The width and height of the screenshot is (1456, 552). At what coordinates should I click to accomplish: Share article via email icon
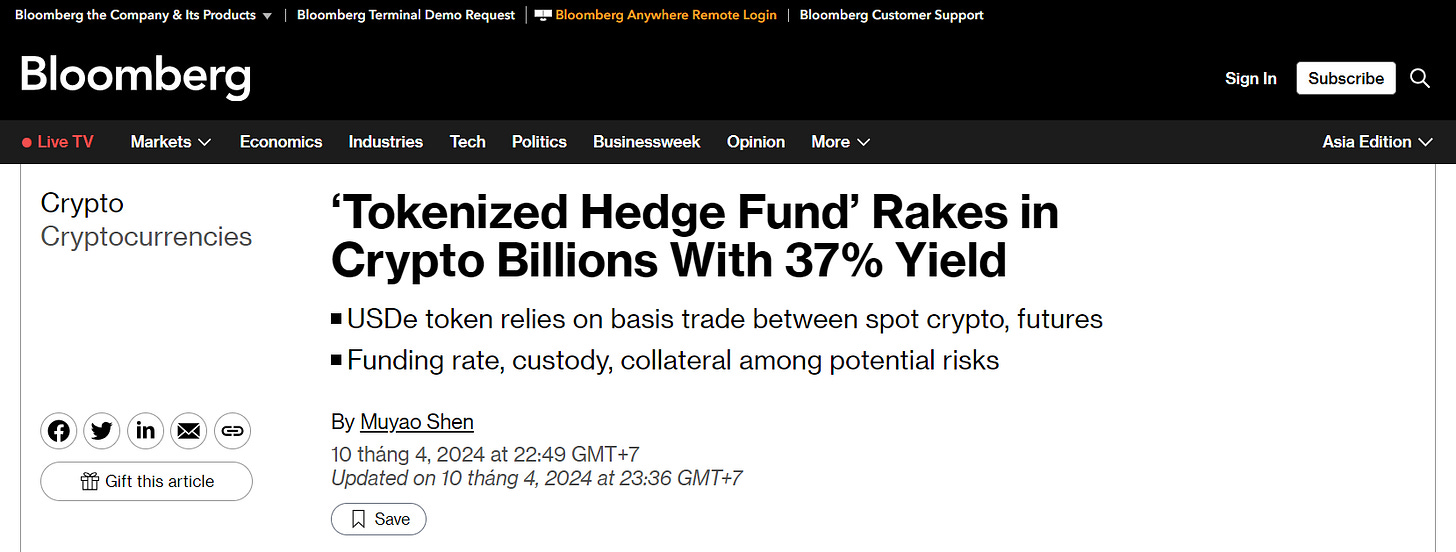189,431
